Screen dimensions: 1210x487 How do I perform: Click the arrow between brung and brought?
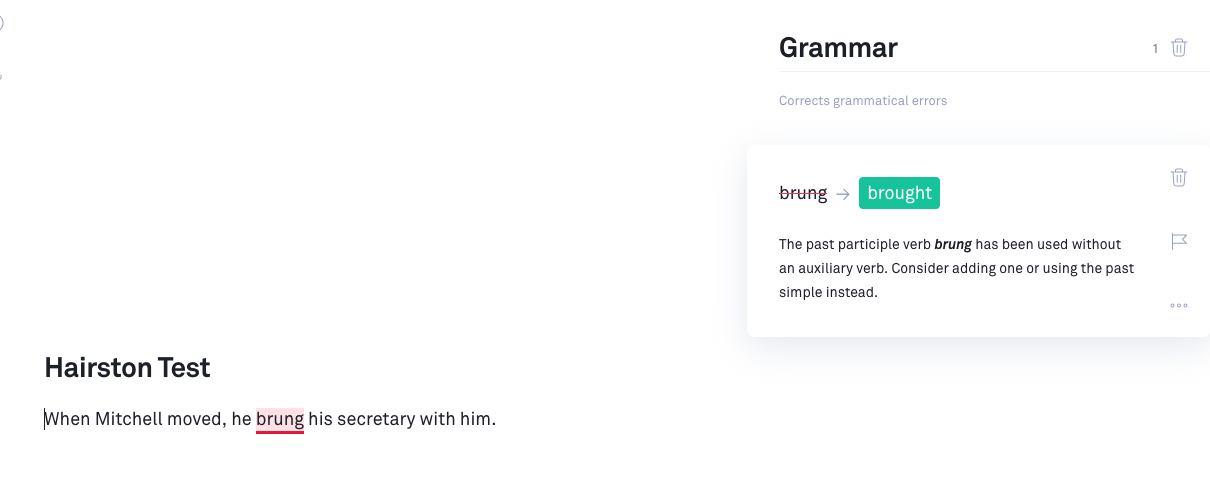pyautogui.click(x=843, y=194)
